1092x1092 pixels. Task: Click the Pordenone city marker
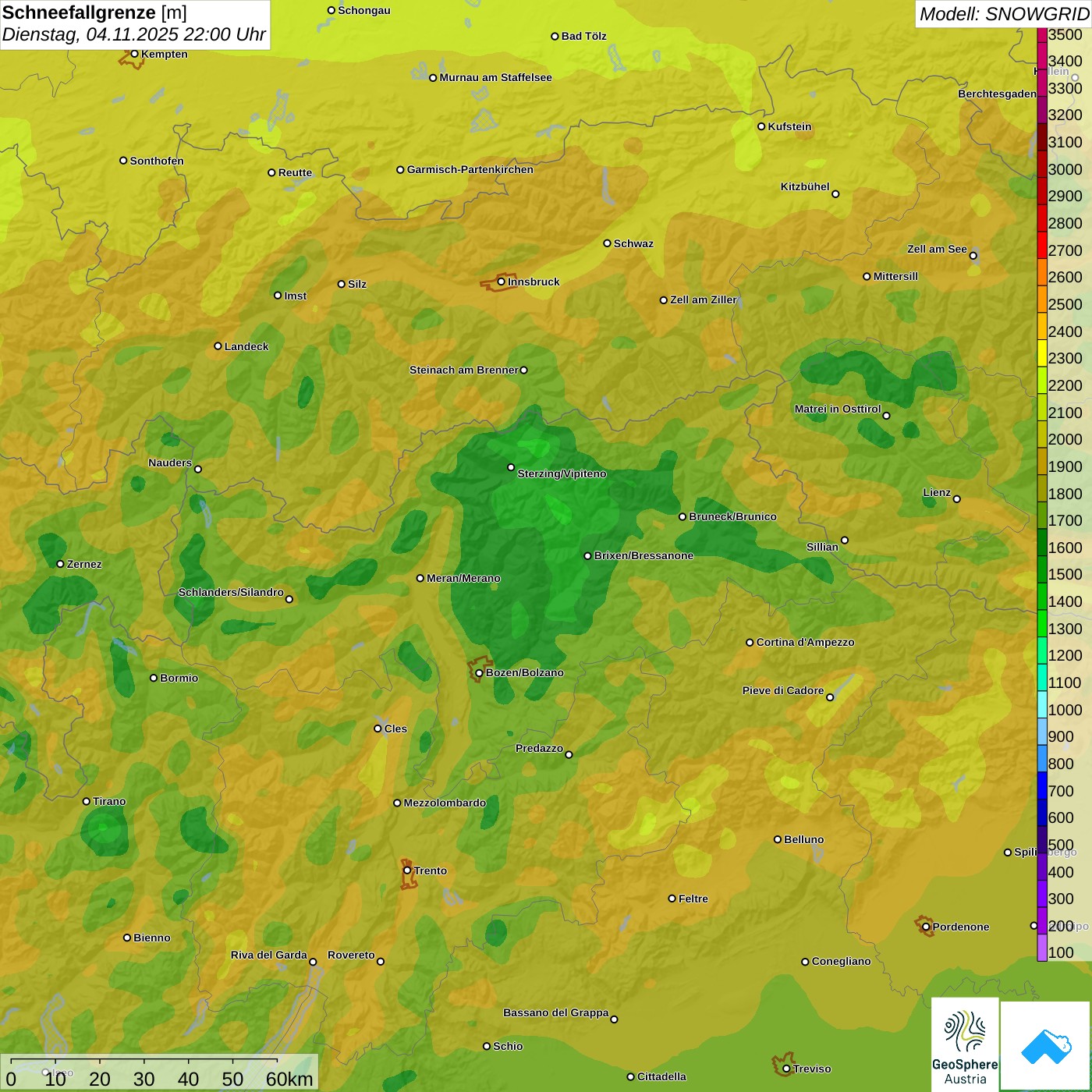926,927
